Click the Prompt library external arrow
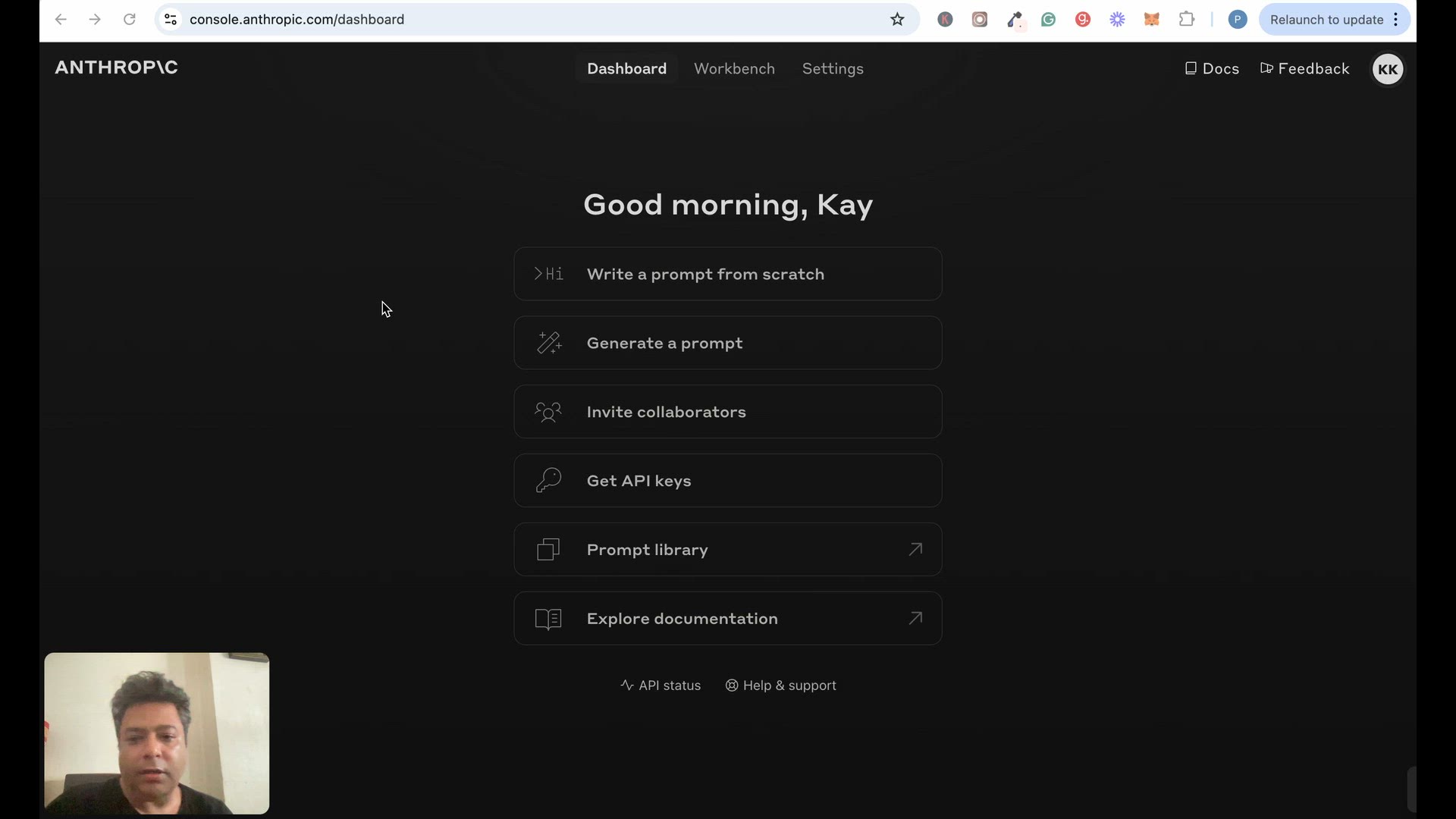Viewport: 1456px width, 819px height. coord(915,549)
